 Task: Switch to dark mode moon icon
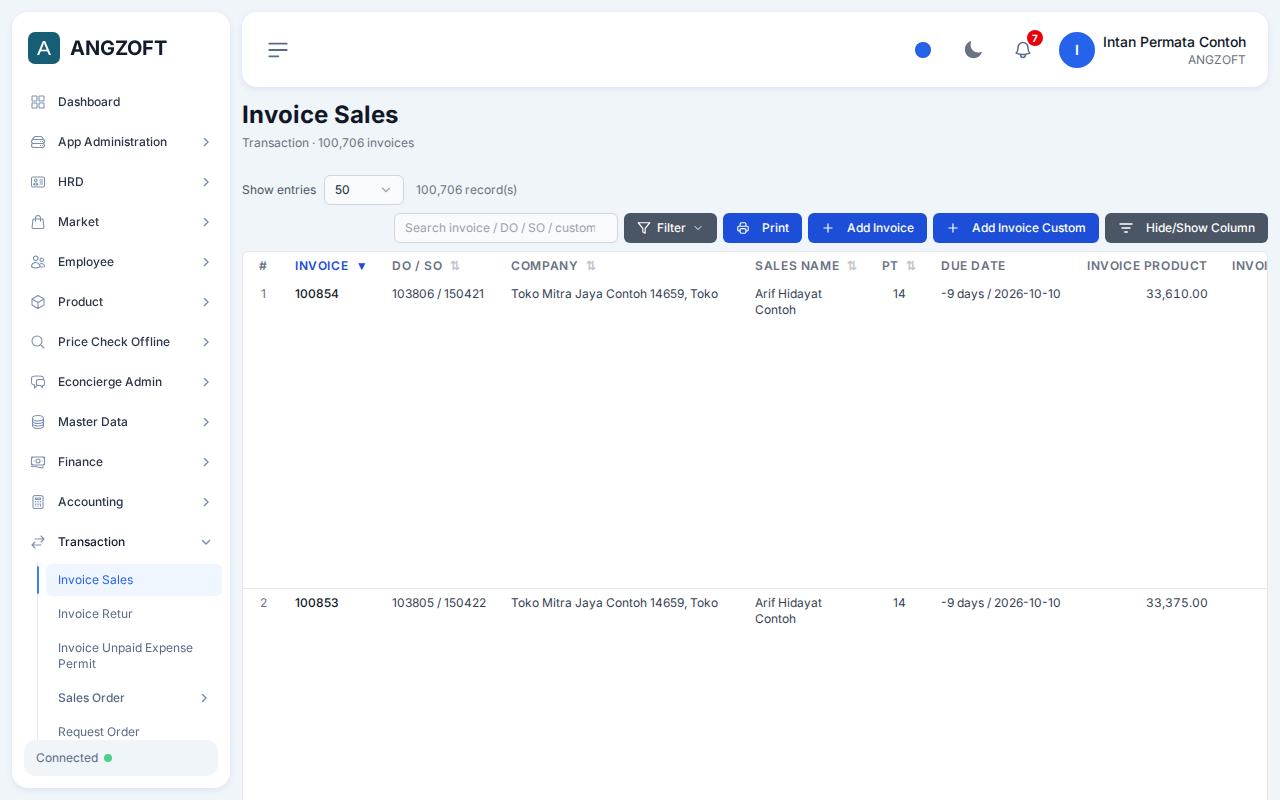pos(973,50)
